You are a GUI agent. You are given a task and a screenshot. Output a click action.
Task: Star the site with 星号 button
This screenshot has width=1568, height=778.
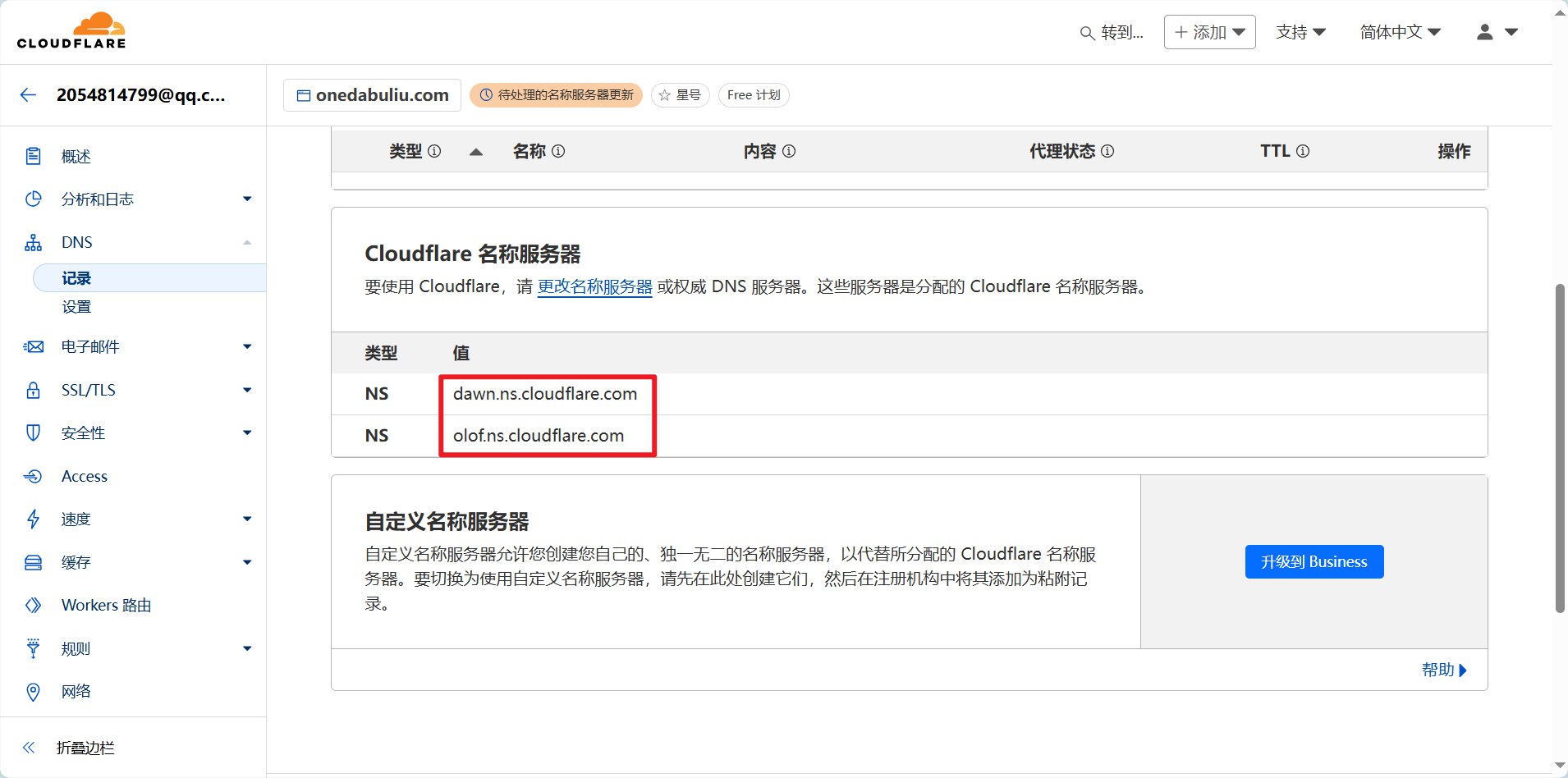pos(680,95)
